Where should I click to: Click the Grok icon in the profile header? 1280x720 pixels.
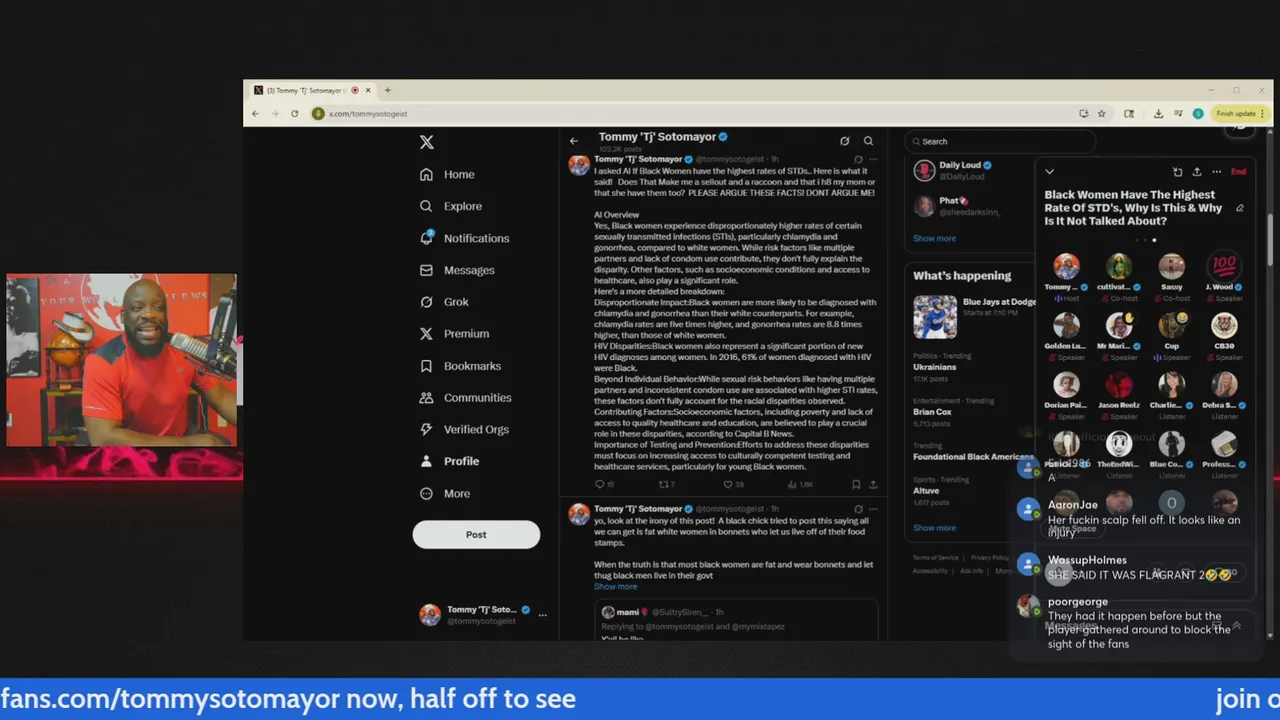click(845, 141)
